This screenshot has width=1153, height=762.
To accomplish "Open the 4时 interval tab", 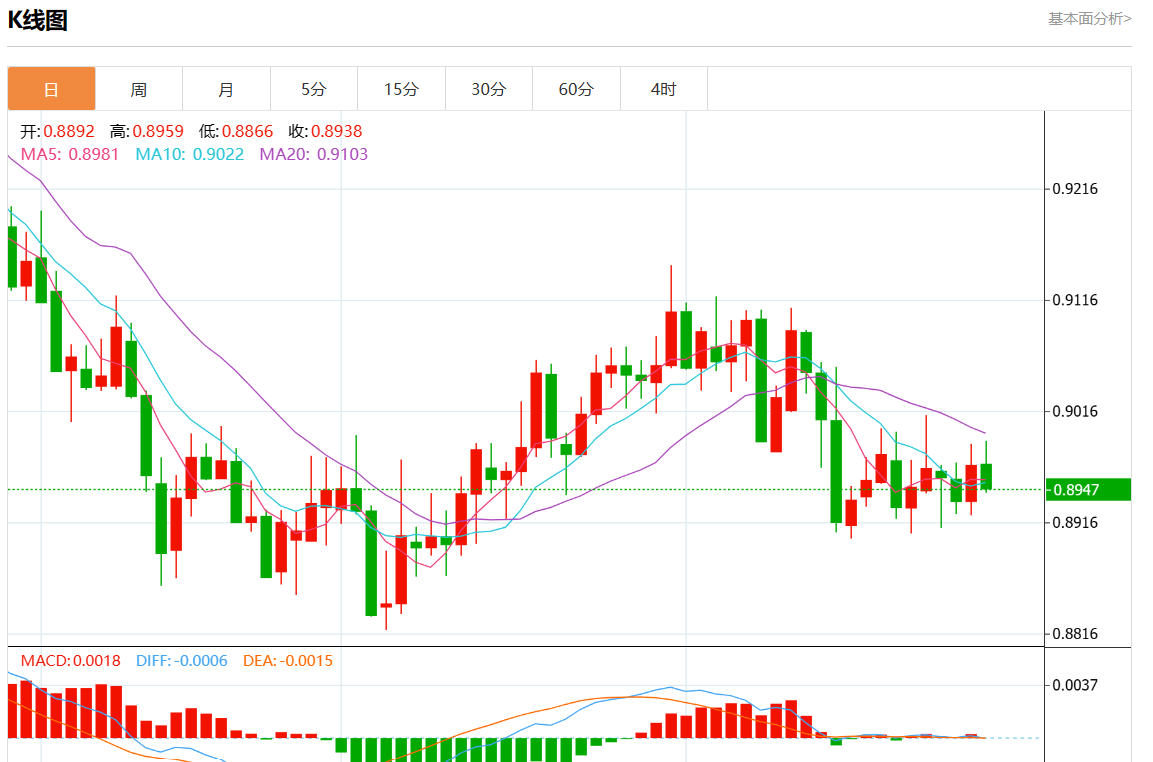I will click(x=664, y=89).
